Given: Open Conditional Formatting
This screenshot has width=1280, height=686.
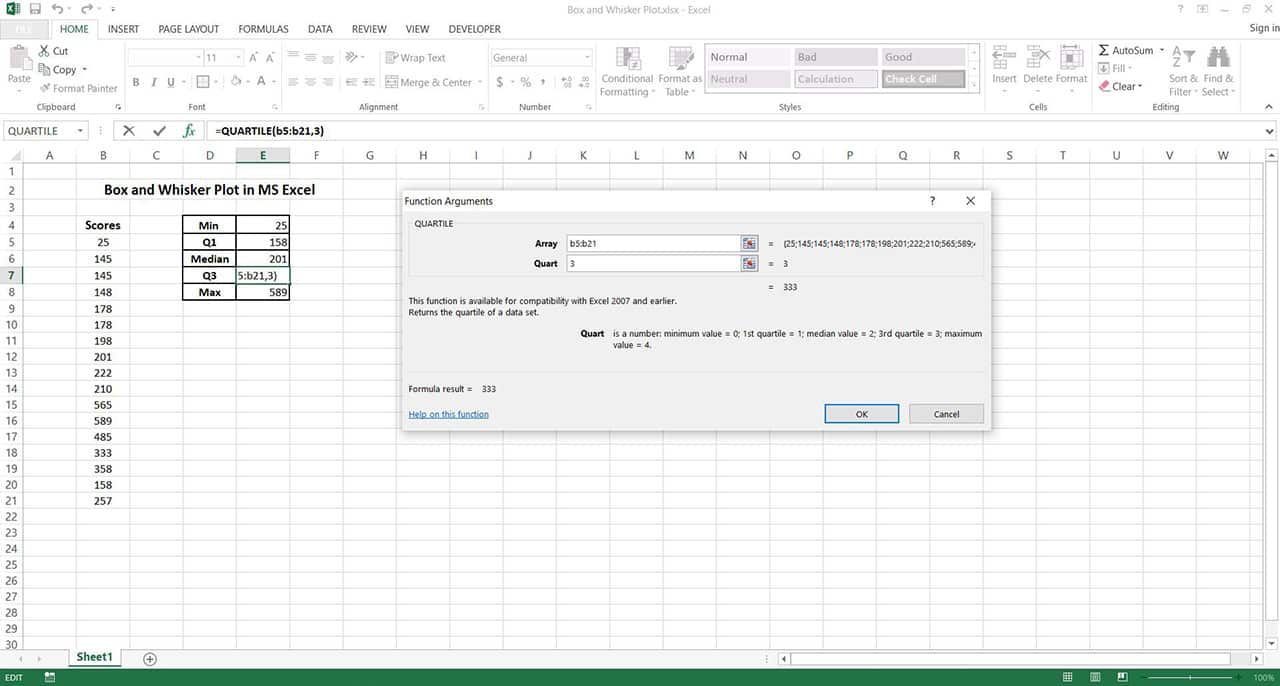Looking at the screenshot, I should pyautogui.click(x=627, y=70).
